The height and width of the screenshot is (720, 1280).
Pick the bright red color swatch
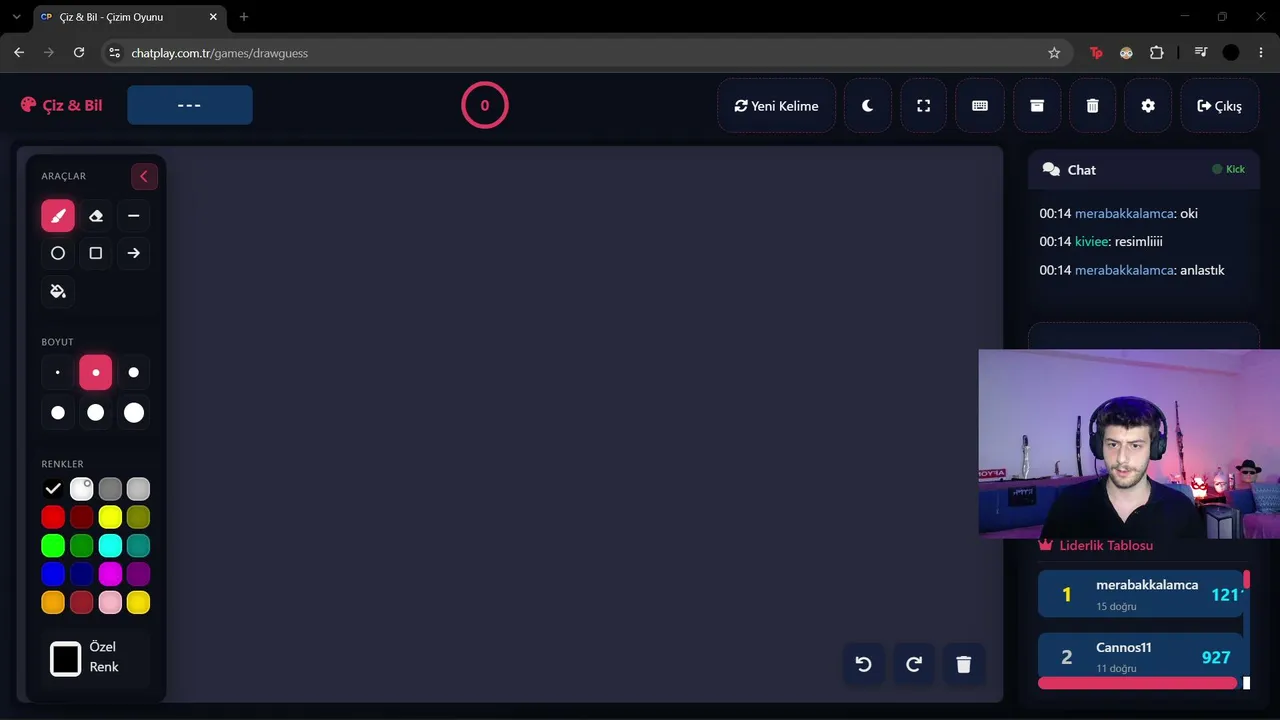[x=53, y=517]
